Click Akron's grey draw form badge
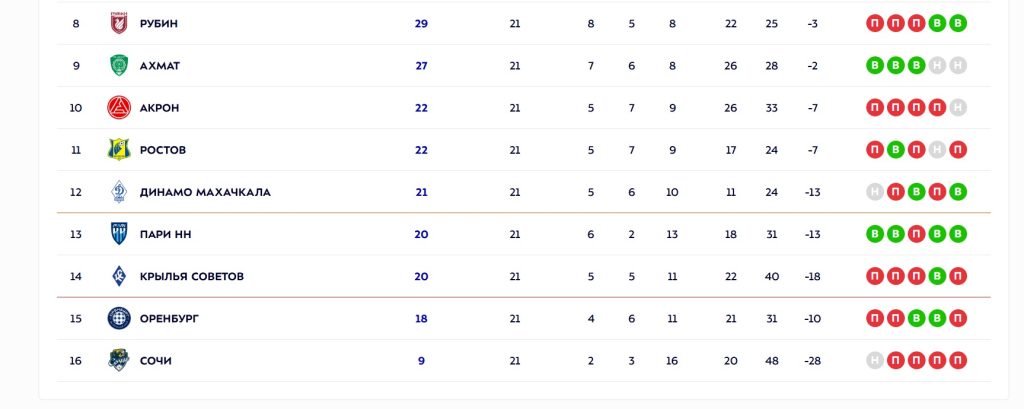1024x409 pixels. (x=958, y=108)
